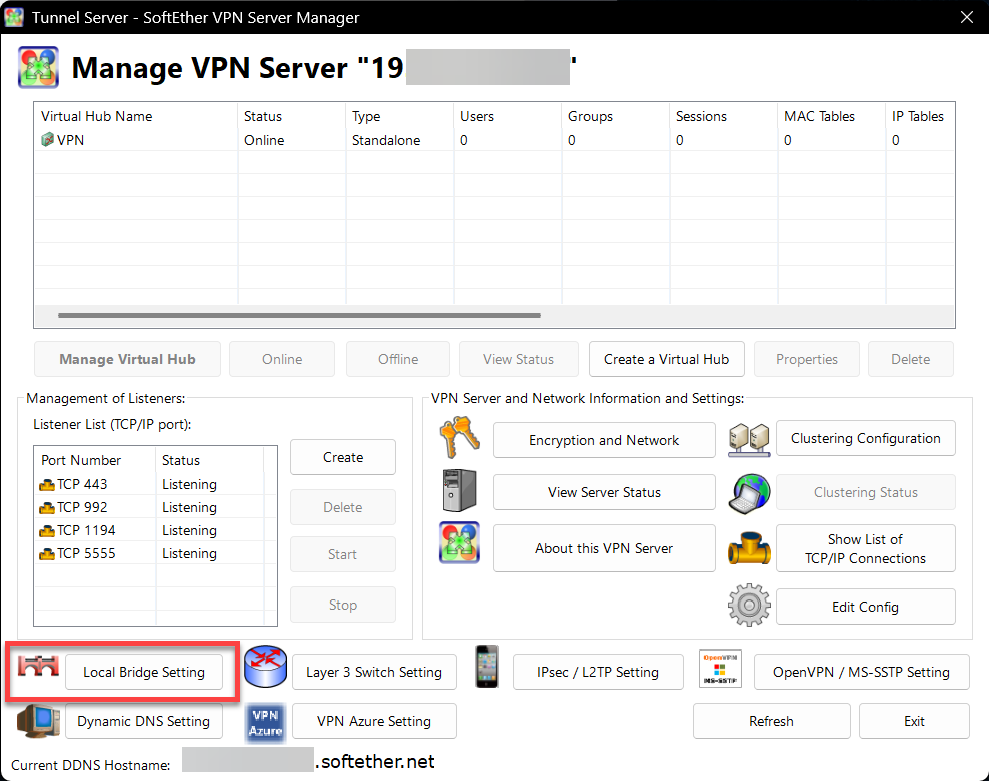This screenshot has width=989, height=781.
Task: Click the Exit button
Action: click(x=914, y=721)
